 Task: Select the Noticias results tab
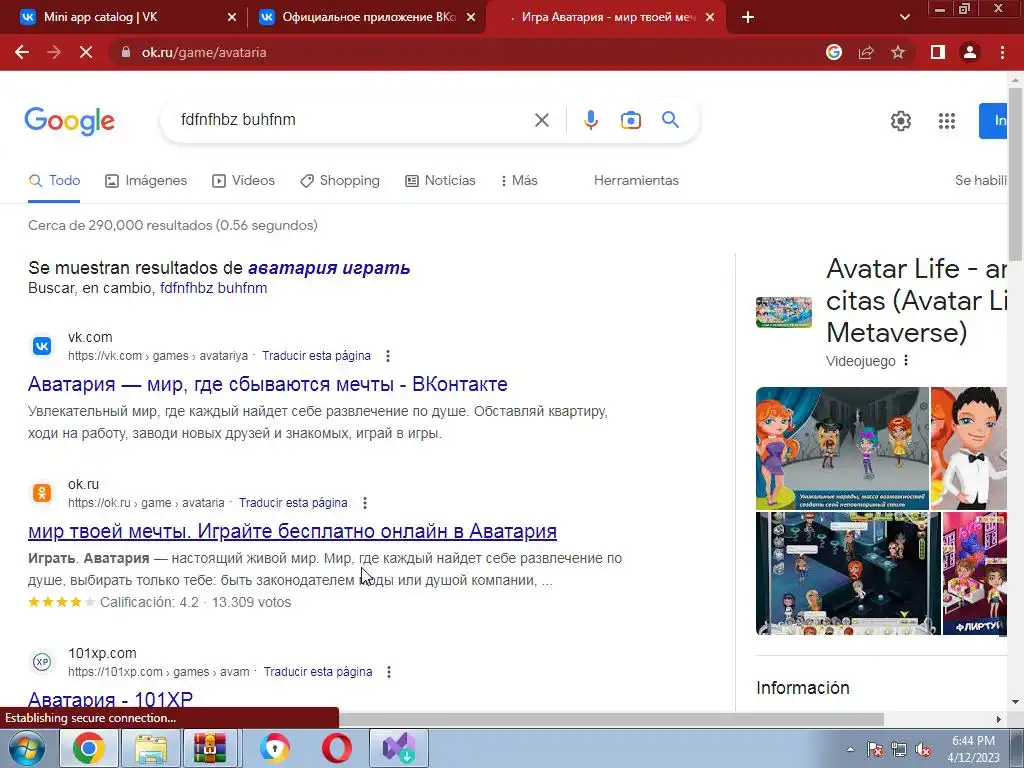click(440, 181)
